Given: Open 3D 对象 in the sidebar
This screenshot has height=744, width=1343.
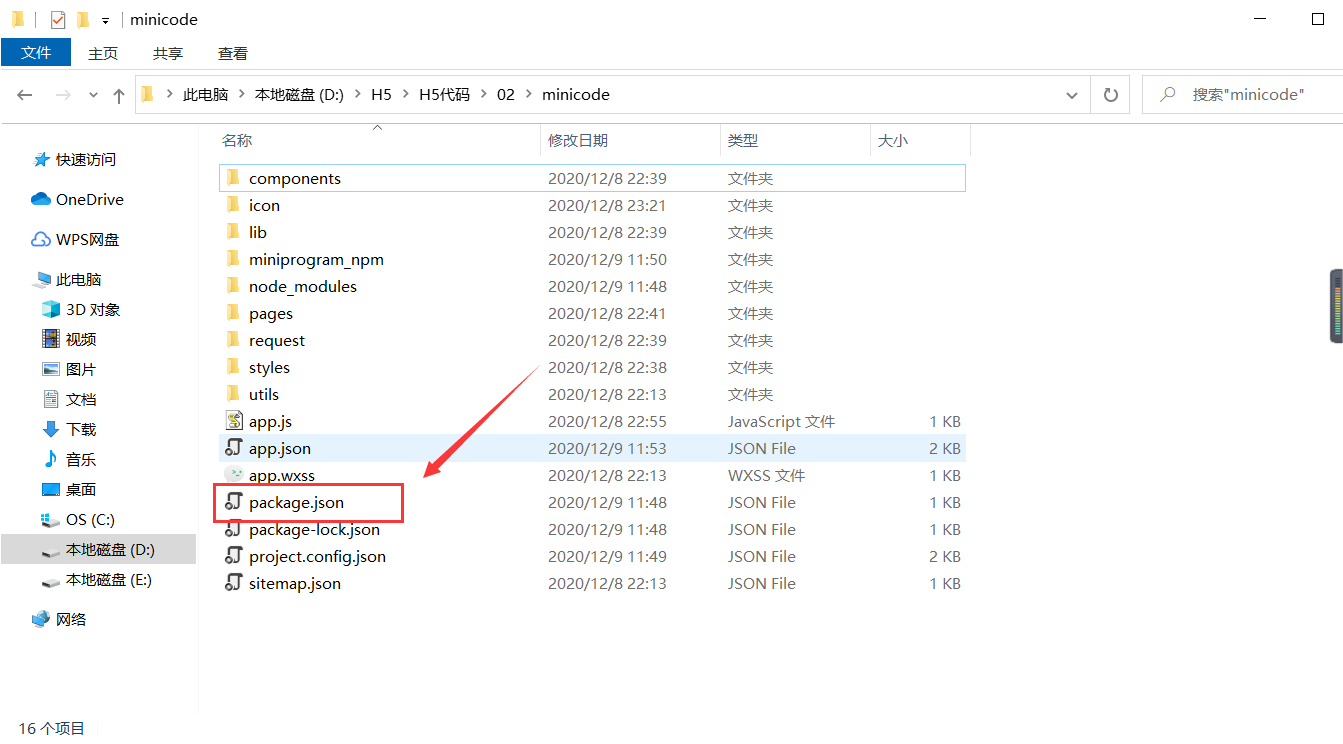Looking at the screenshot, I should tap(93, 310).
